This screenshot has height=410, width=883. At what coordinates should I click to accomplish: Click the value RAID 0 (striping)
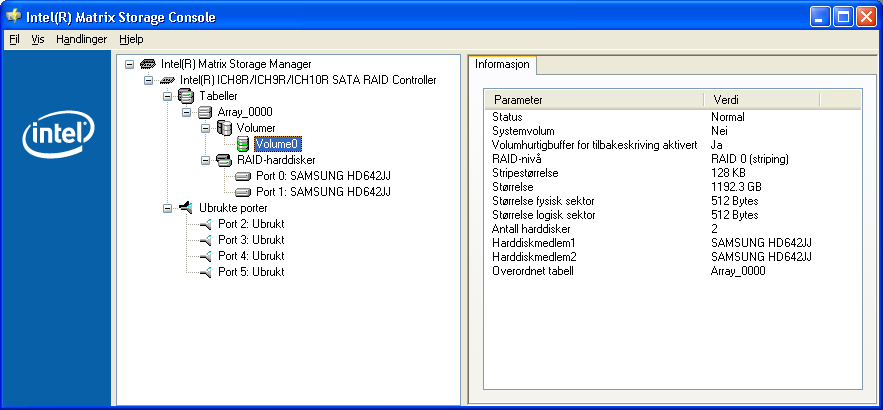750,159
